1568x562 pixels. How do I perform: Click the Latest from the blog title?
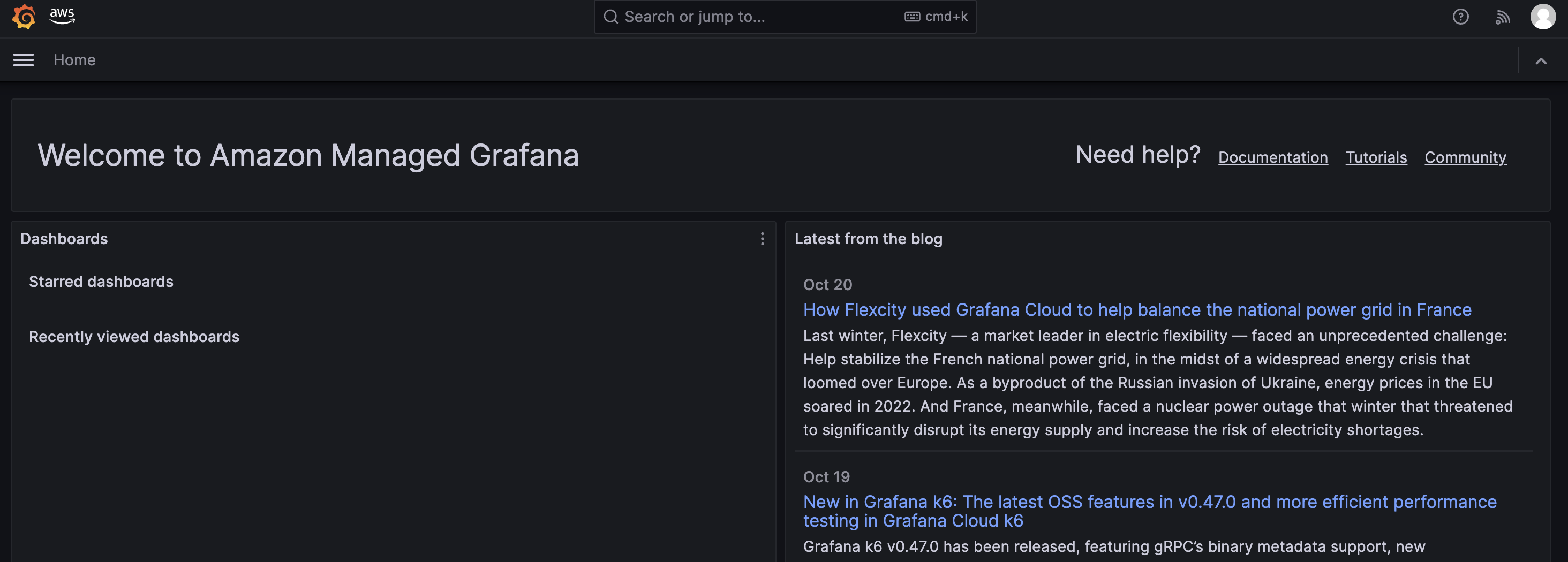click(868, 238)
